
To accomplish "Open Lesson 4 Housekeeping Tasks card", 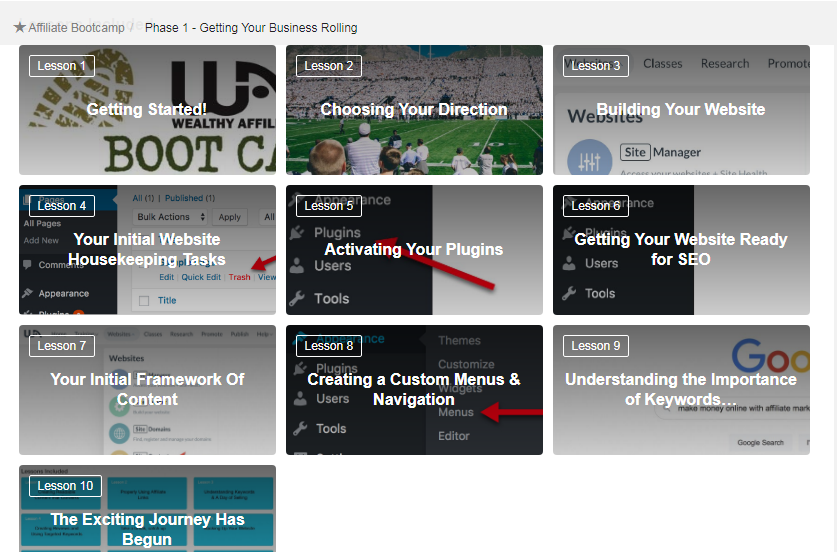I will (x=147, y=250).
